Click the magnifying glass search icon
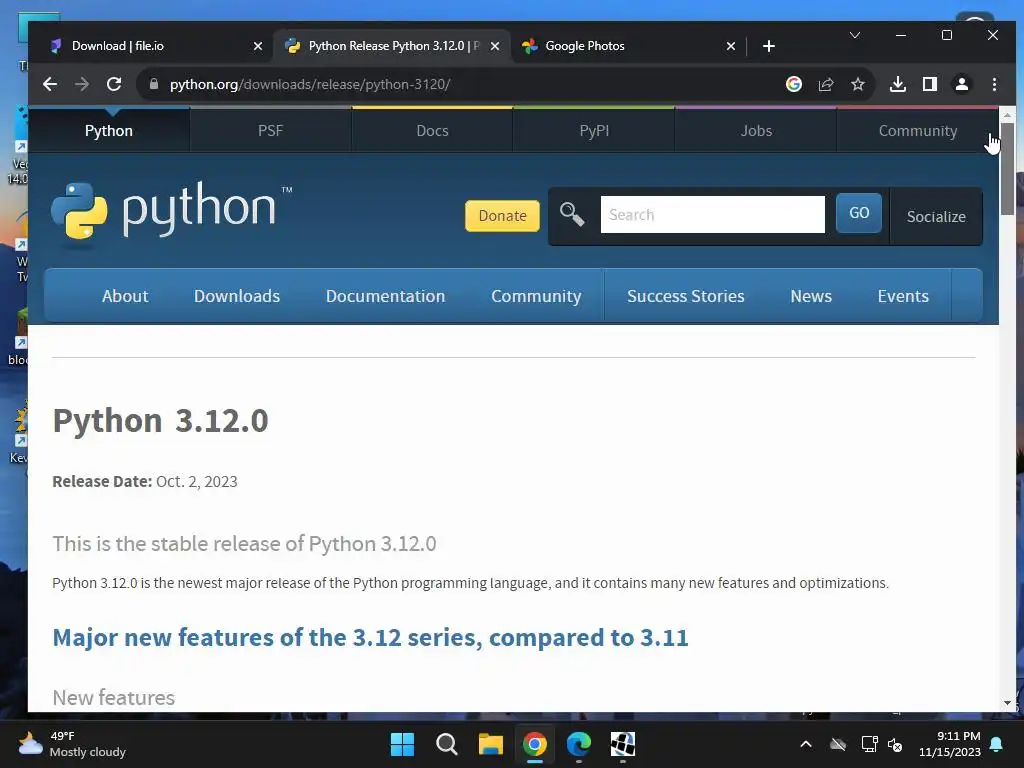 (x=572, y=214)
